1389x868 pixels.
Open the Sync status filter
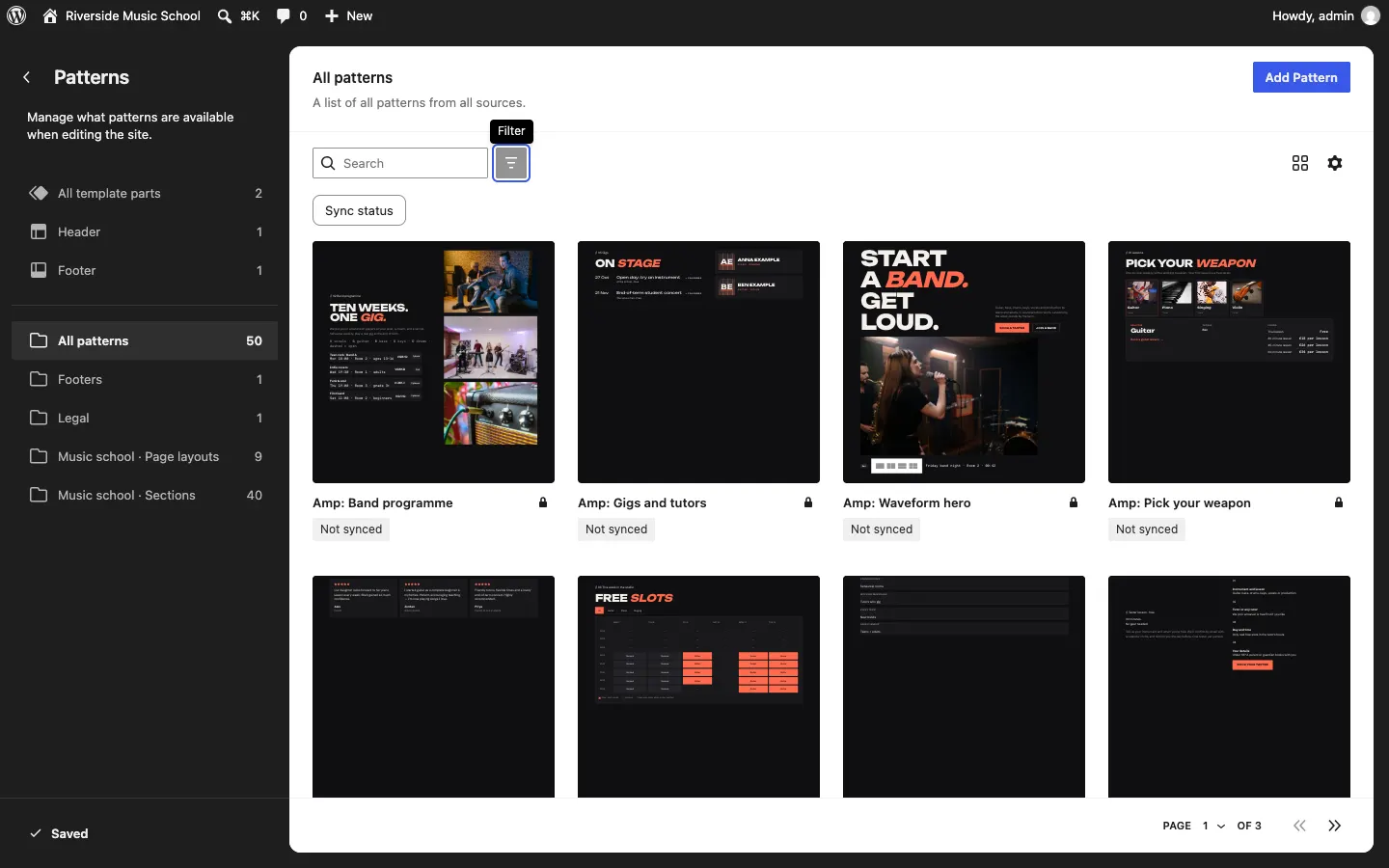coord(359,210)
